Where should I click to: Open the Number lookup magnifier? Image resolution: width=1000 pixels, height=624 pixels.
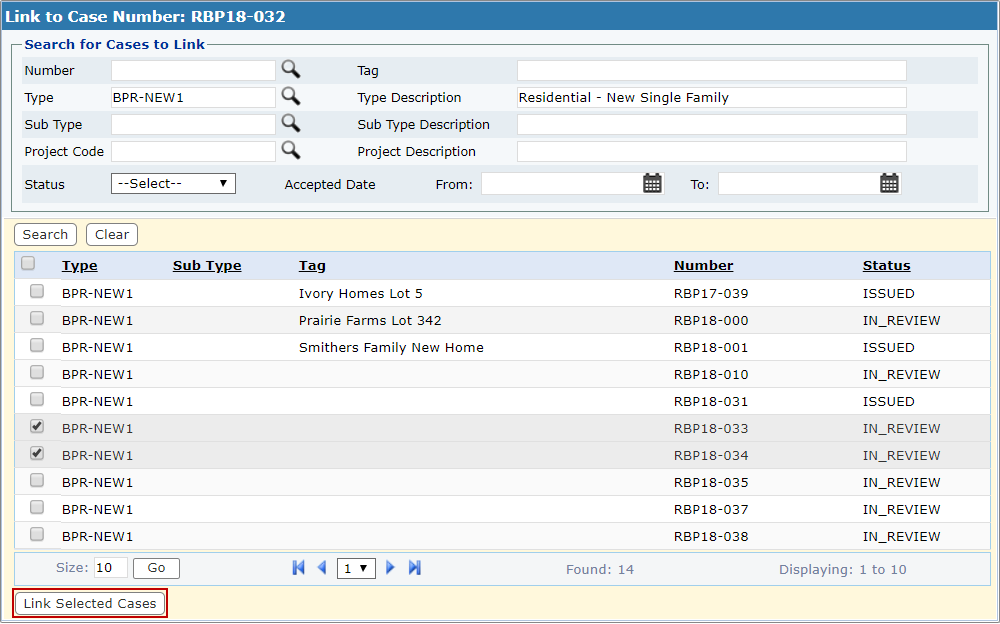[x=290, y=70]
